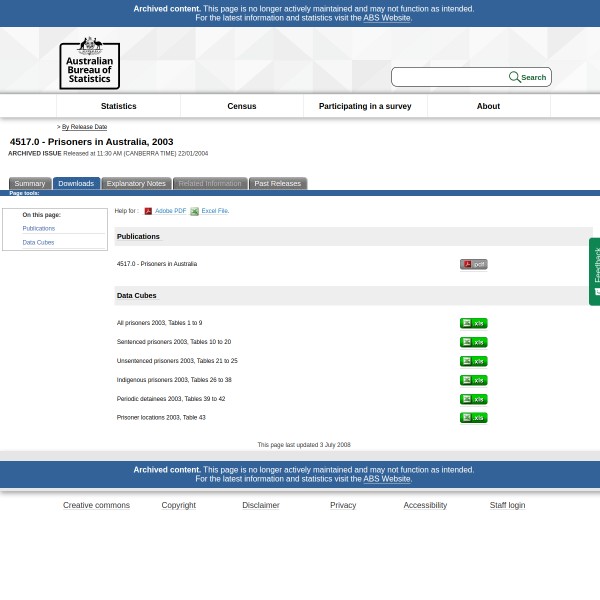
Task: Download Unsentenced prisoners 2003 xls file
Action: pos(473,361)
